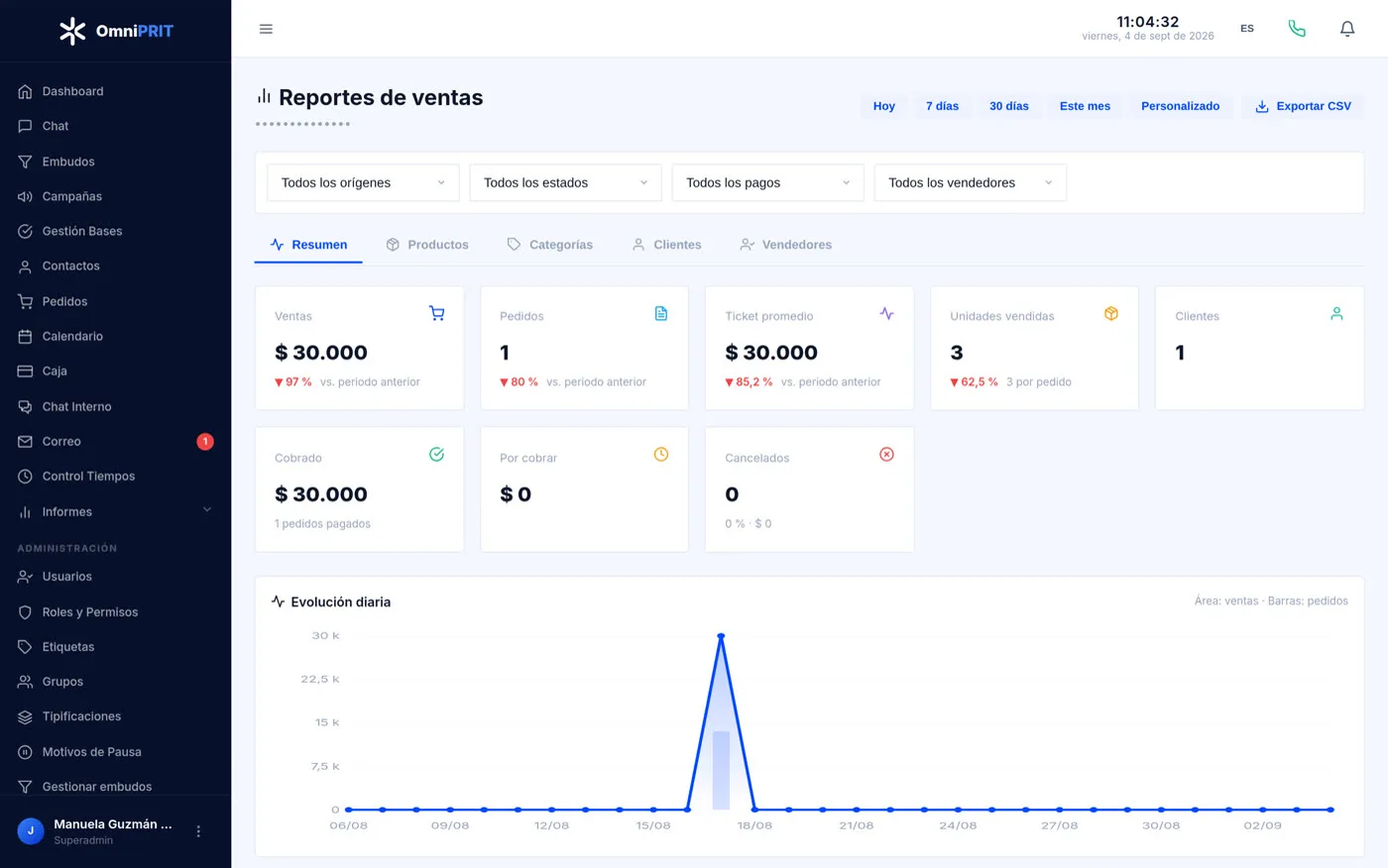The width and height of the screenshot is (1388, 868).
Task: Switch to the Categorías tab
Action: 549,245
